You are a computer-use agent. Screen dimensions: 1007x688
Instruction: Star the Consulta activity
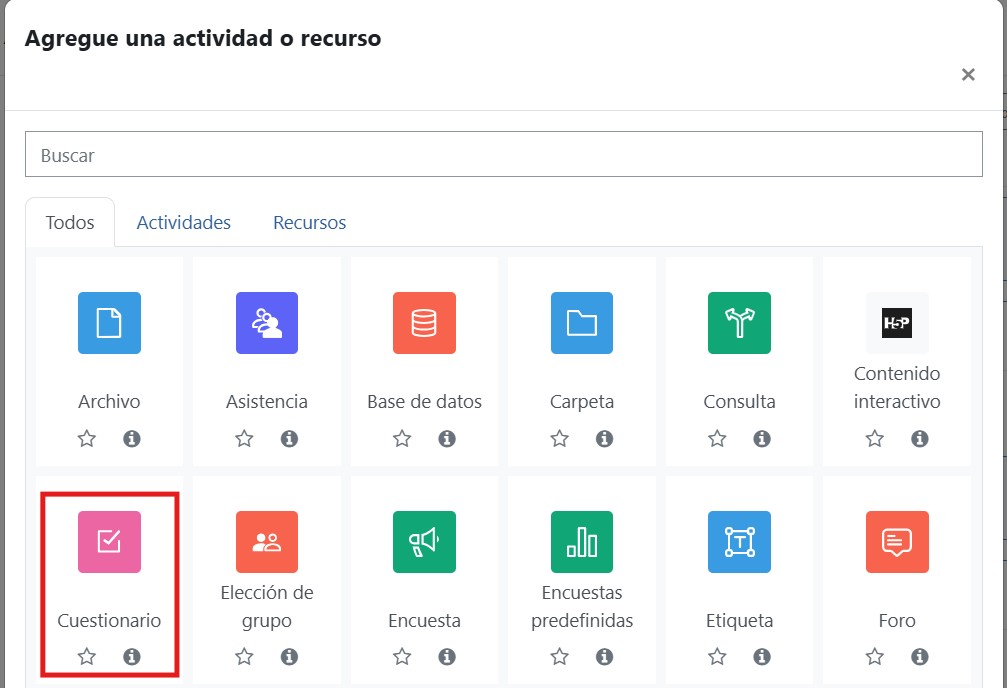[x=717, y=439]
